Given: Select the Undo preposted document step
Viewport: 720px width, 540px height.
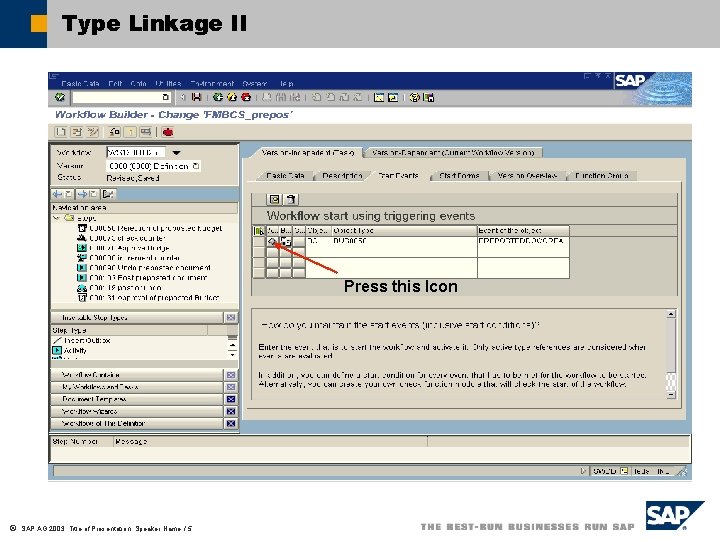Looking at the screenshot, I should pyautogui.click(x=150, y=267).
